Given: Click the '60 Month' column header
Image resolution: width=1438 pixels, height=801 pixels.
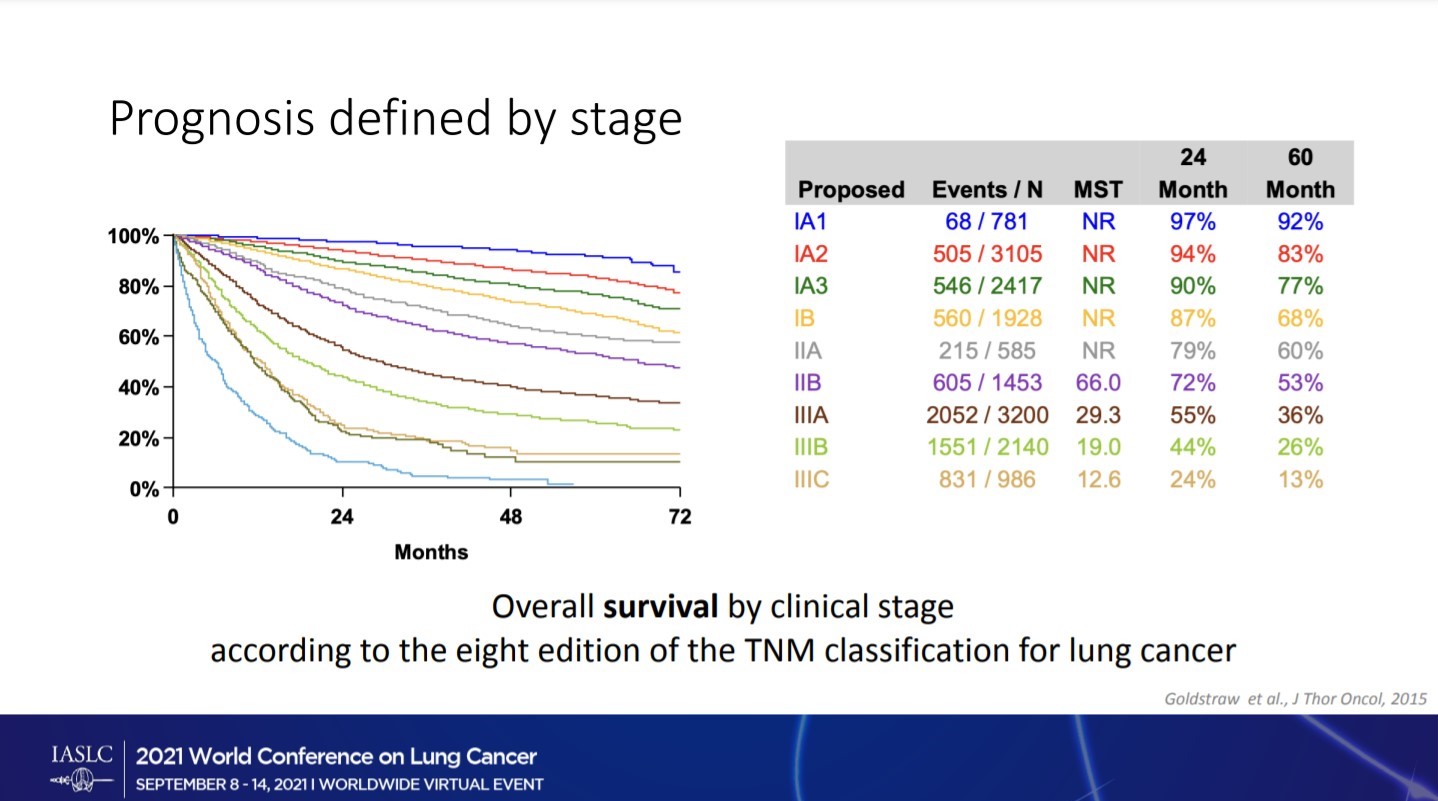Looking at the screenshot, I should tap(1299, 173).
